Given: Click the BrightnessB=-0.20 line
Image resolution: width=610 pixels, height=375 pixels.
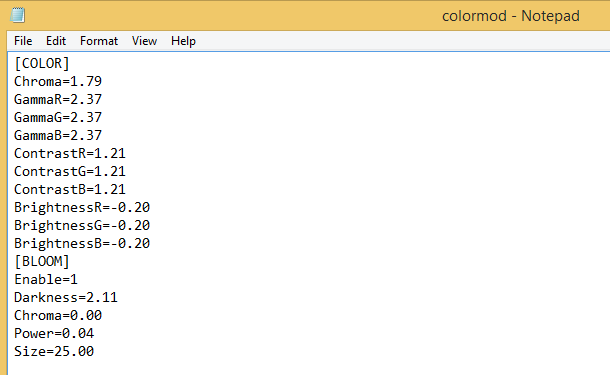Looking at the screenshot, I should [x=82, y=243].
